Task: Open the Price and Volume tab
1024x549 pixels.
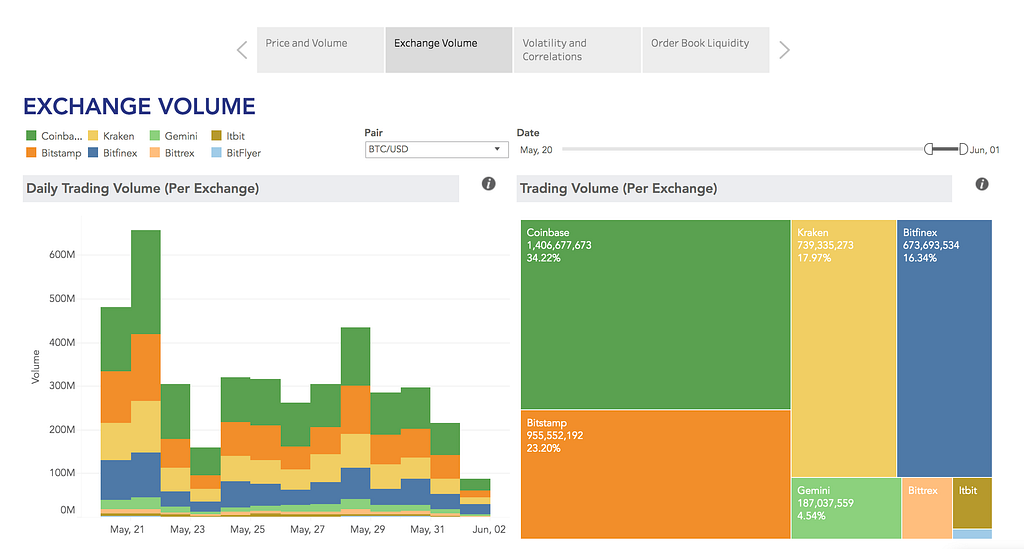Action: [x=320, y=50]
